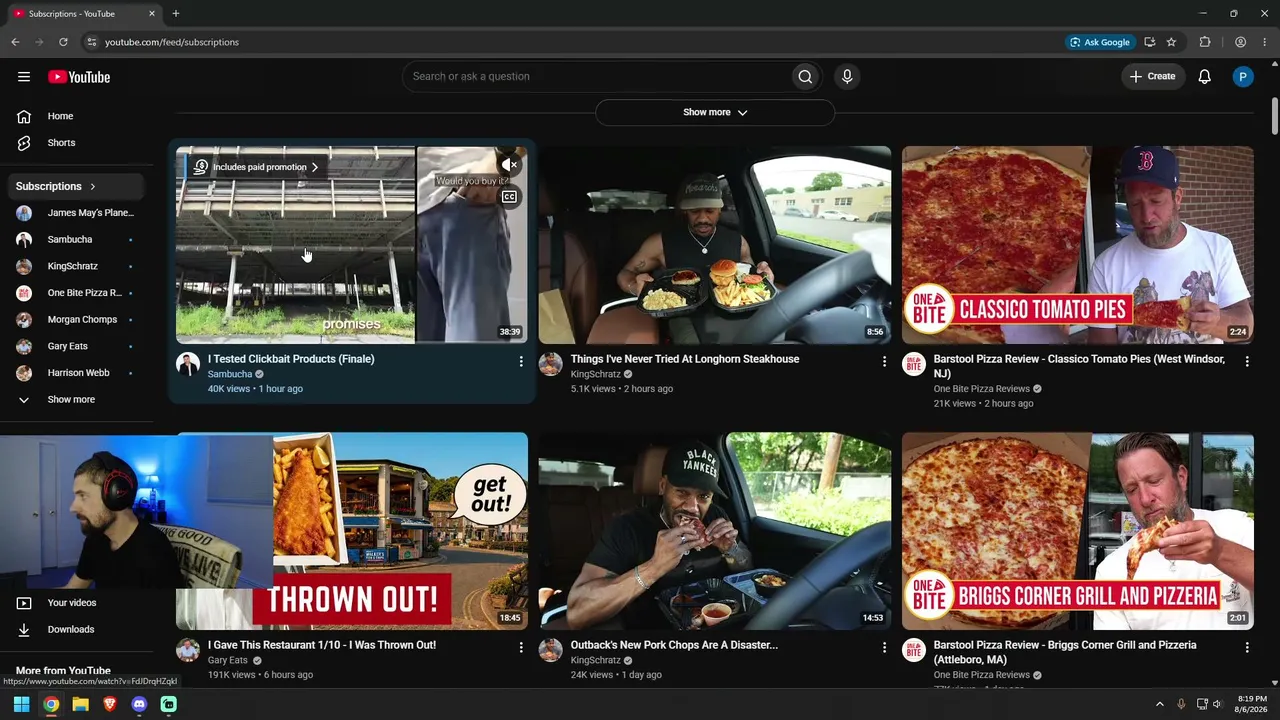Click the page vertical scrollbar
The height and width of the screenshot is (720, 1280).
[1274, 116]
